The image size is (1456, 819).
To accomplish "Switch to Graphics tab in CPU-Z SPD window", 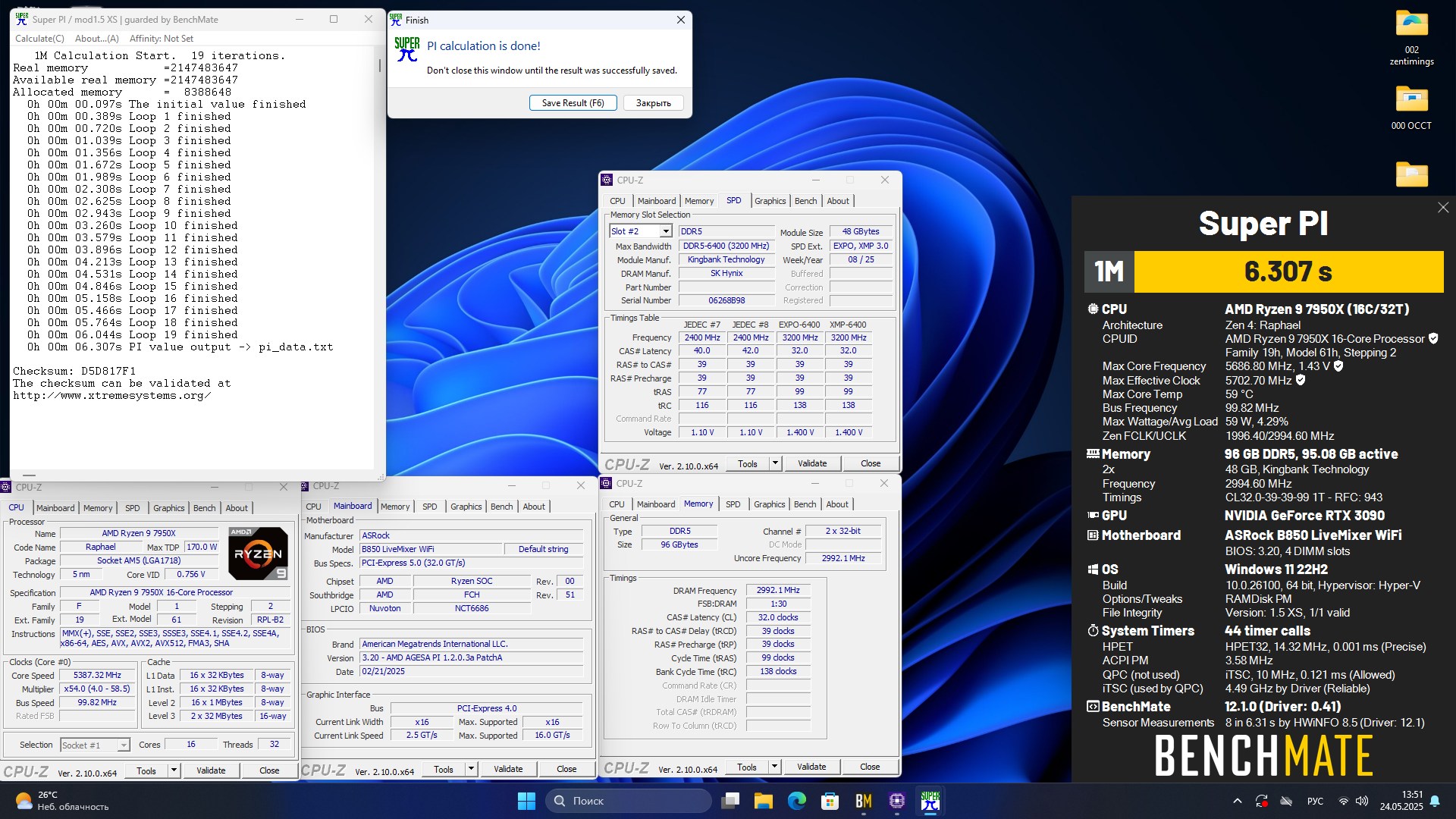I will point(770,201).
